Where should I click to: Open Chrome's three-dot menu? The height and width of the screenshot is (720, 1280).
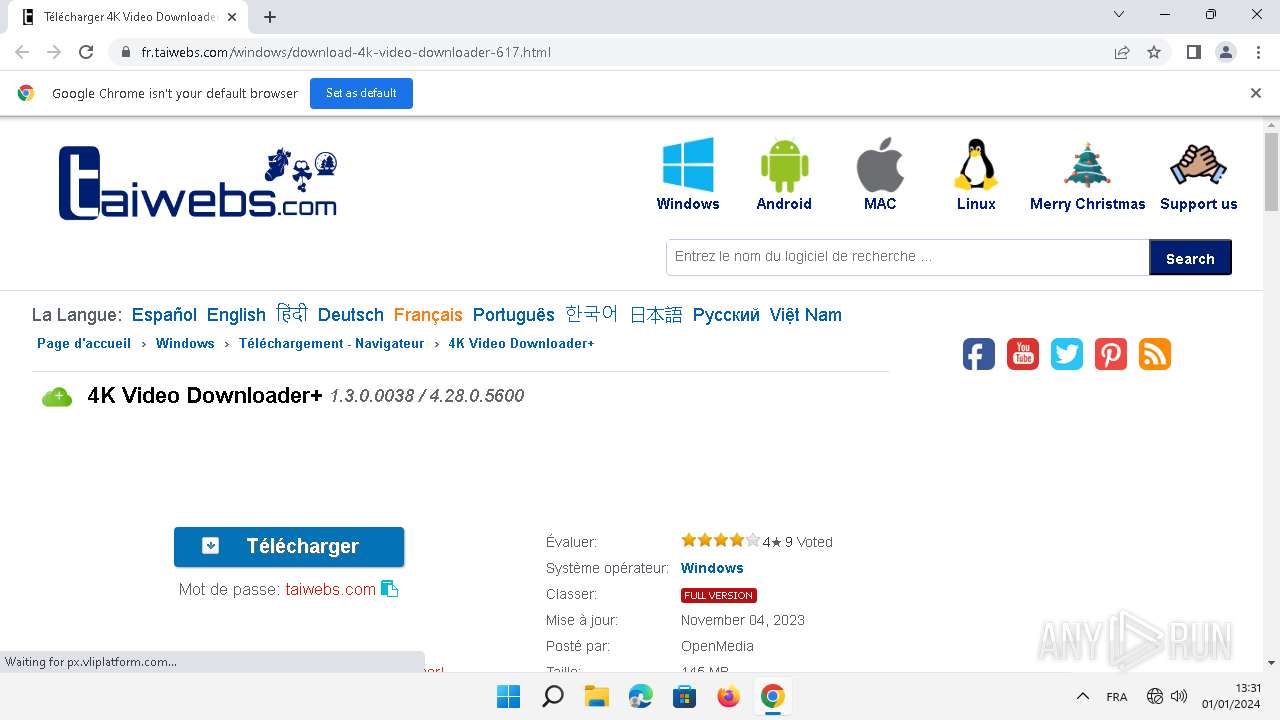pyautogui.click(x=1257, y=52)
